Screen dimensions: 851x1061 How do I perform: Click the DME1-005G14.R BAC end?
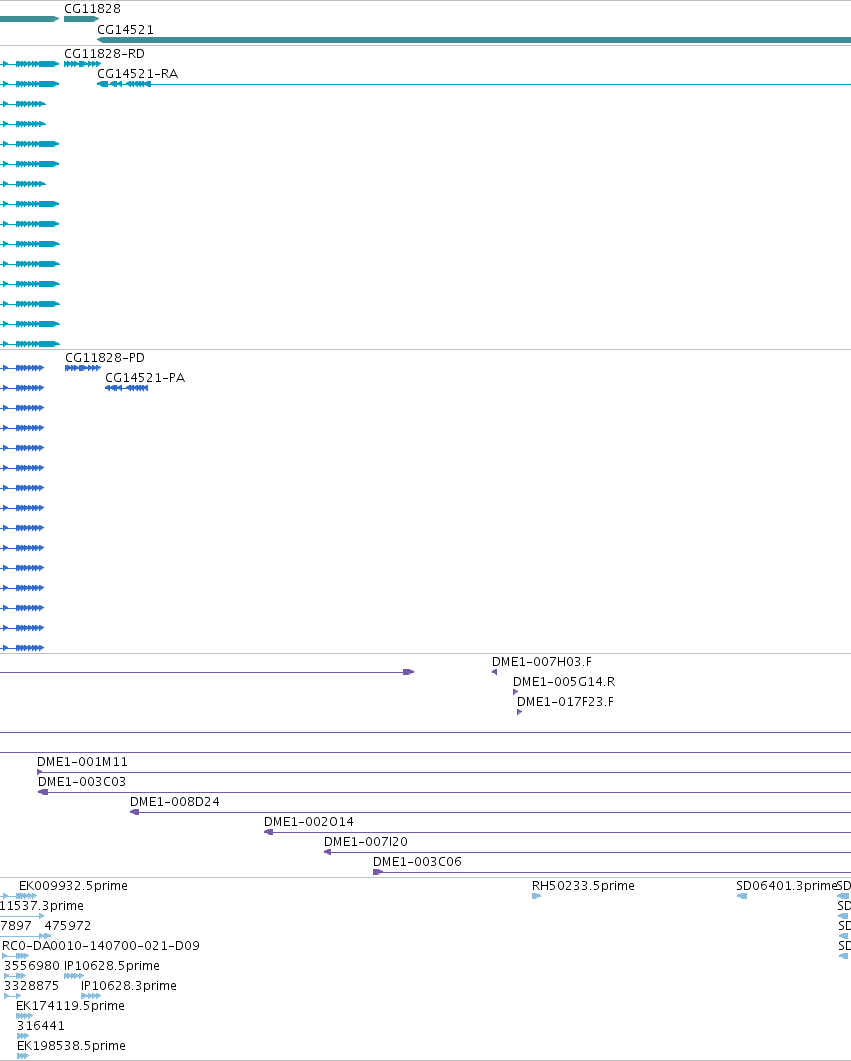coord(515,692)
